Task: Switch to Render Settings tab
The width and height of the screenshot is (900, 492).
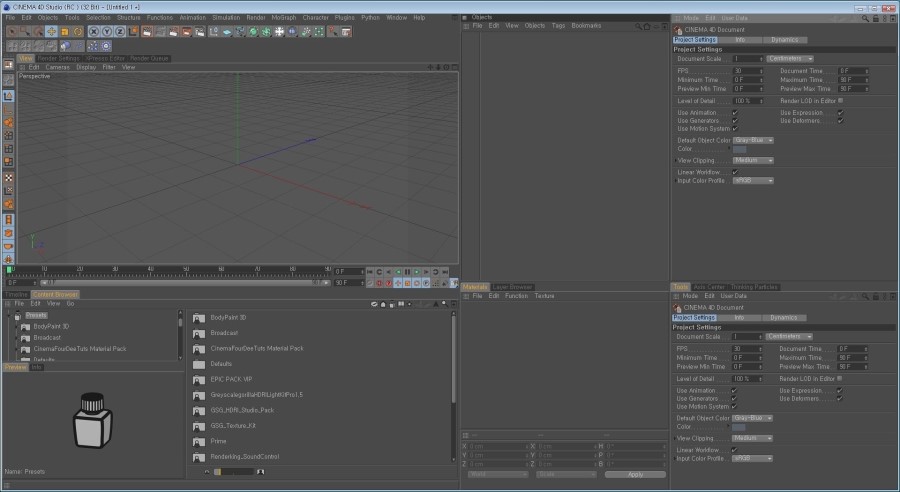Action: pos(58,59)
